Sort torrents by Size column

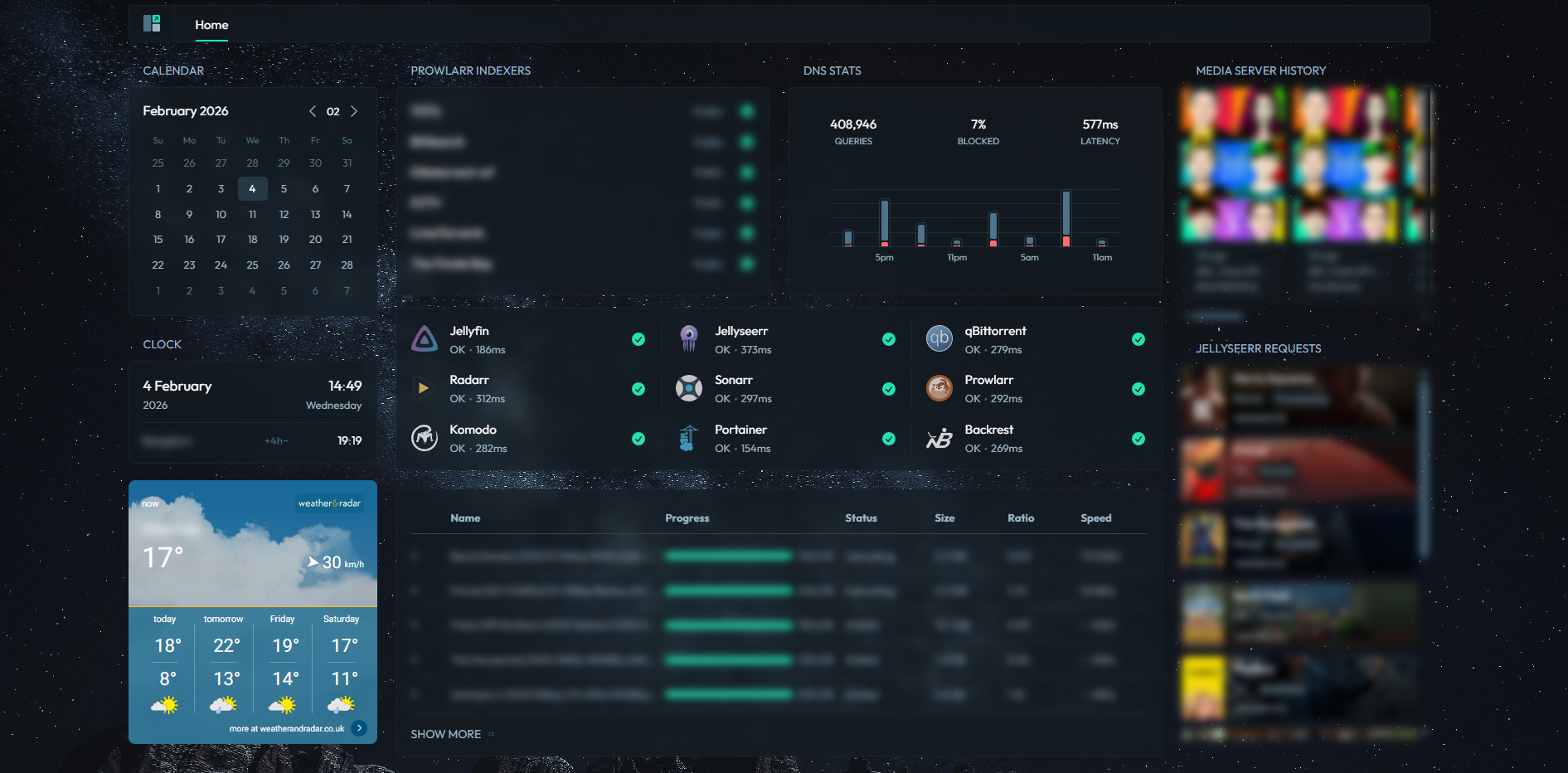(x=944, y=518)
